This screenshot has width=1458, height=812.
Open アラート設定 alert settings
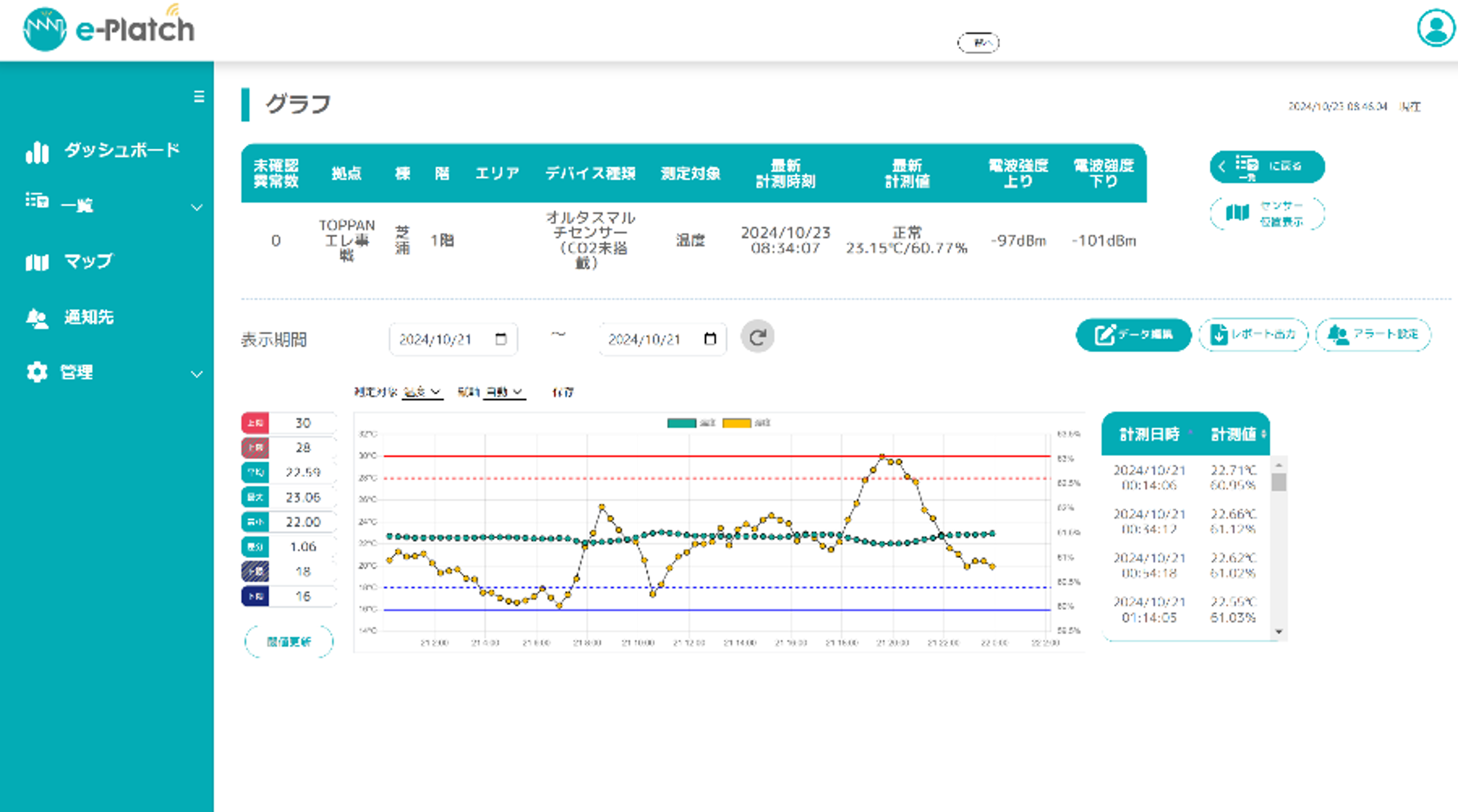(1372, 334)
